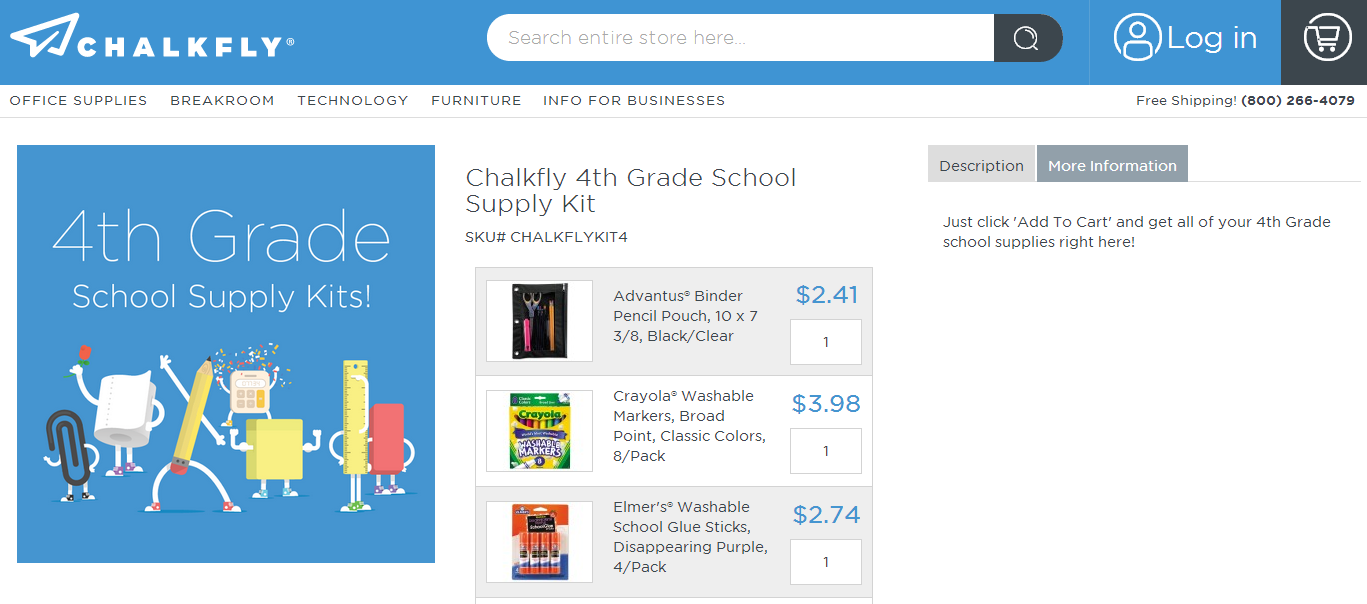Viewport: 1367px width, 604px height.
Task: Switch to the More Information tab
Action: [1112, 165]
